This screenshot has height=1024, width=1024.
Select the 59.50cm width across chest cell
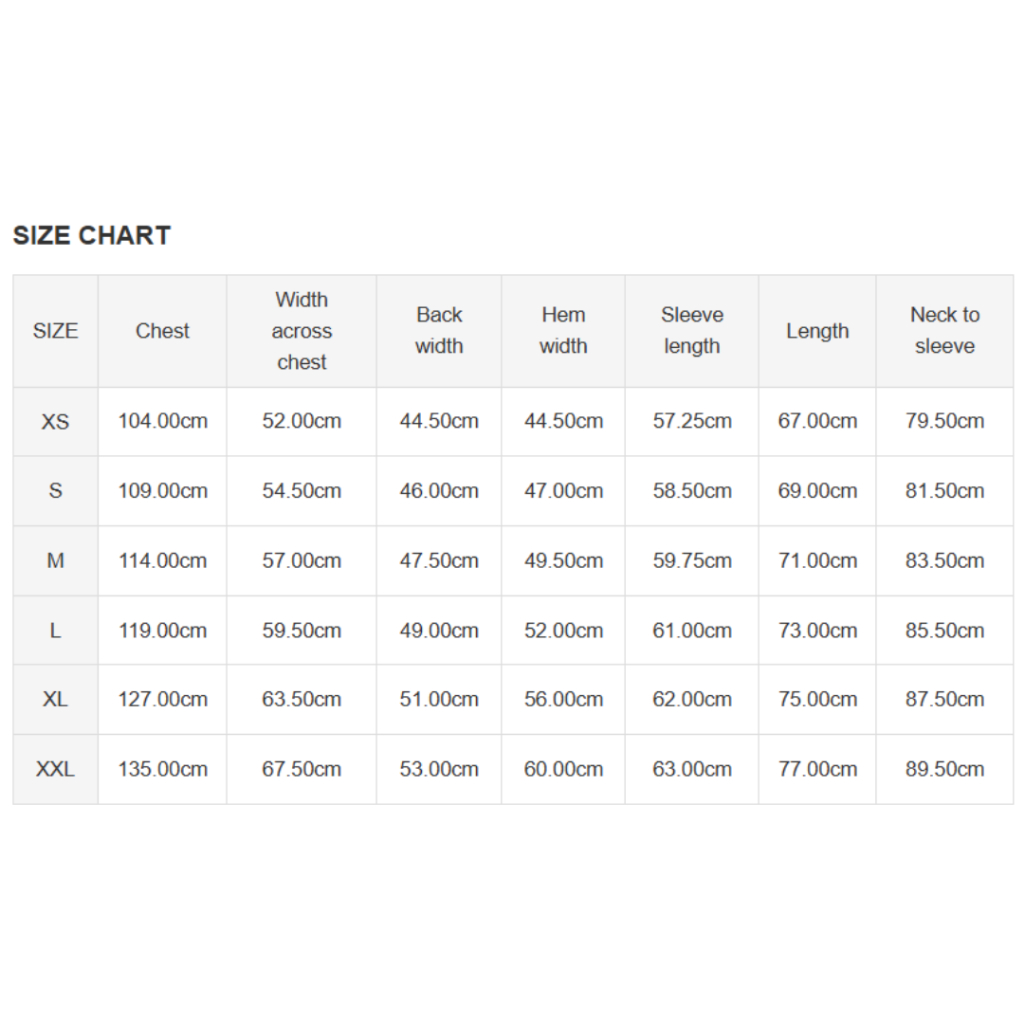(x=302, y=631)
